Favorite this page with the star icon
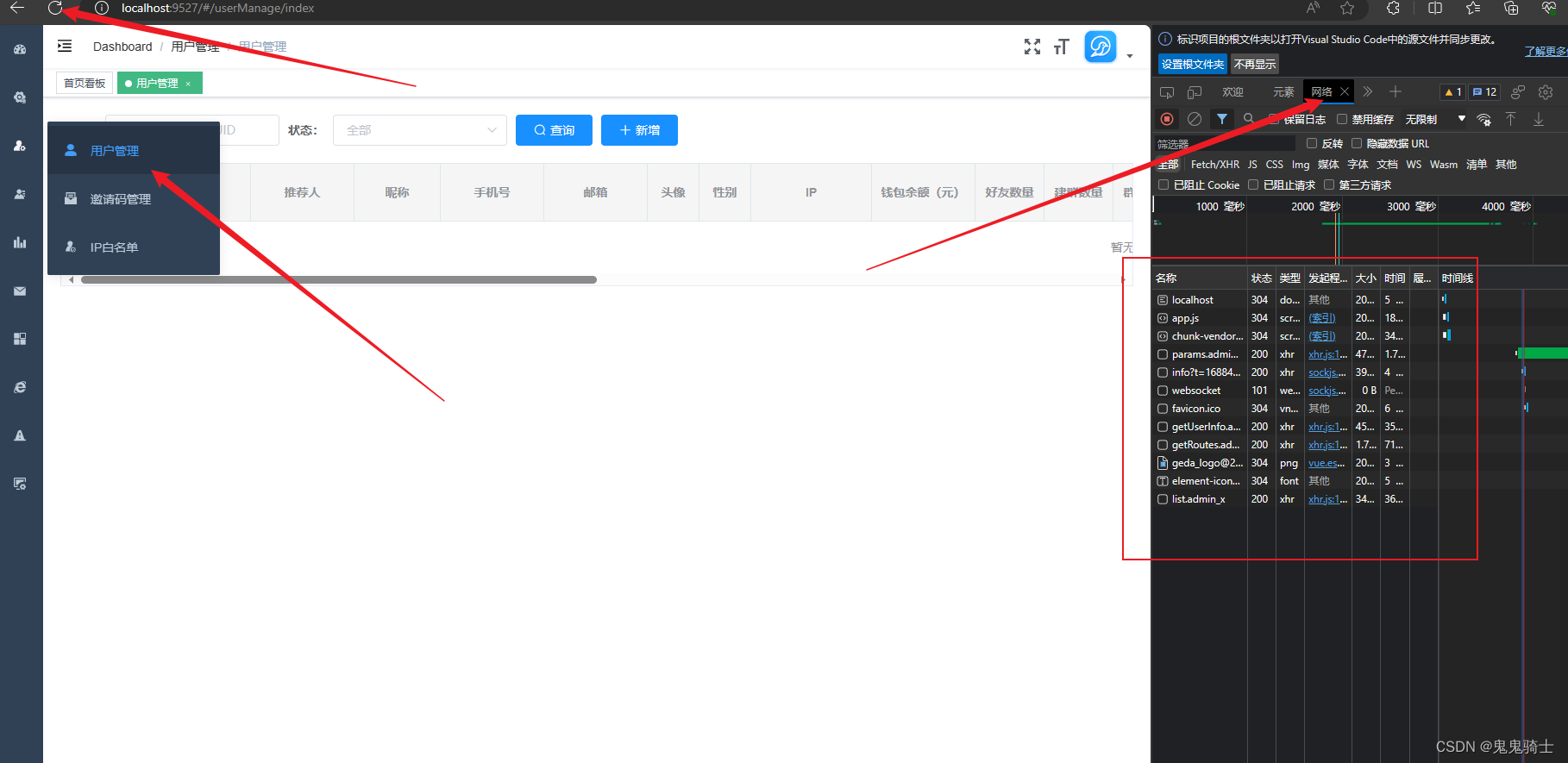 (1347, 8)
